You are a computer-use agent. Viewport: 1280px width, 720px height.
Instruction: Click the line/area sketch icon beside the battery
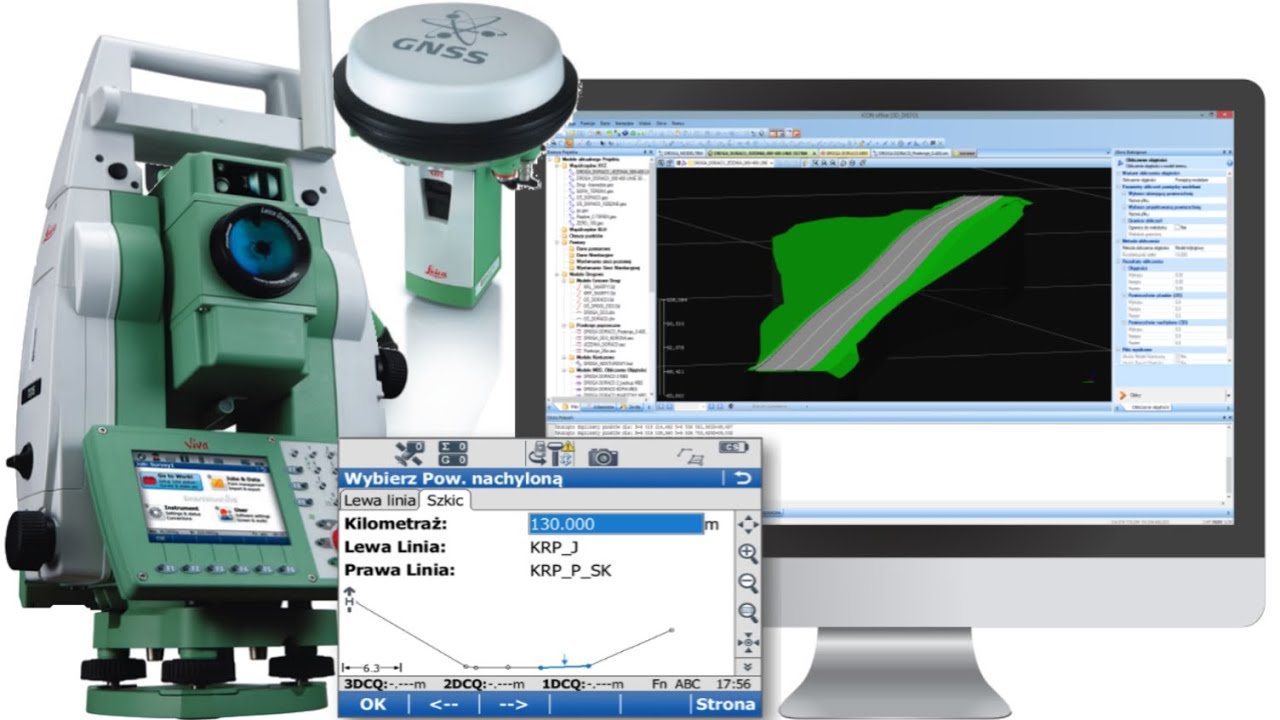(690, 456)
